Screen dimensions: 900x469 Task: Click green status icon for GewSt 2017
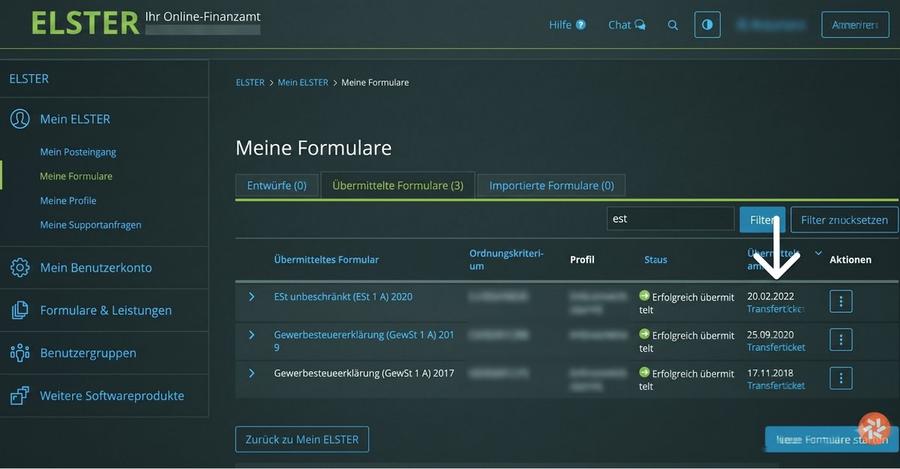click(644, 372)
